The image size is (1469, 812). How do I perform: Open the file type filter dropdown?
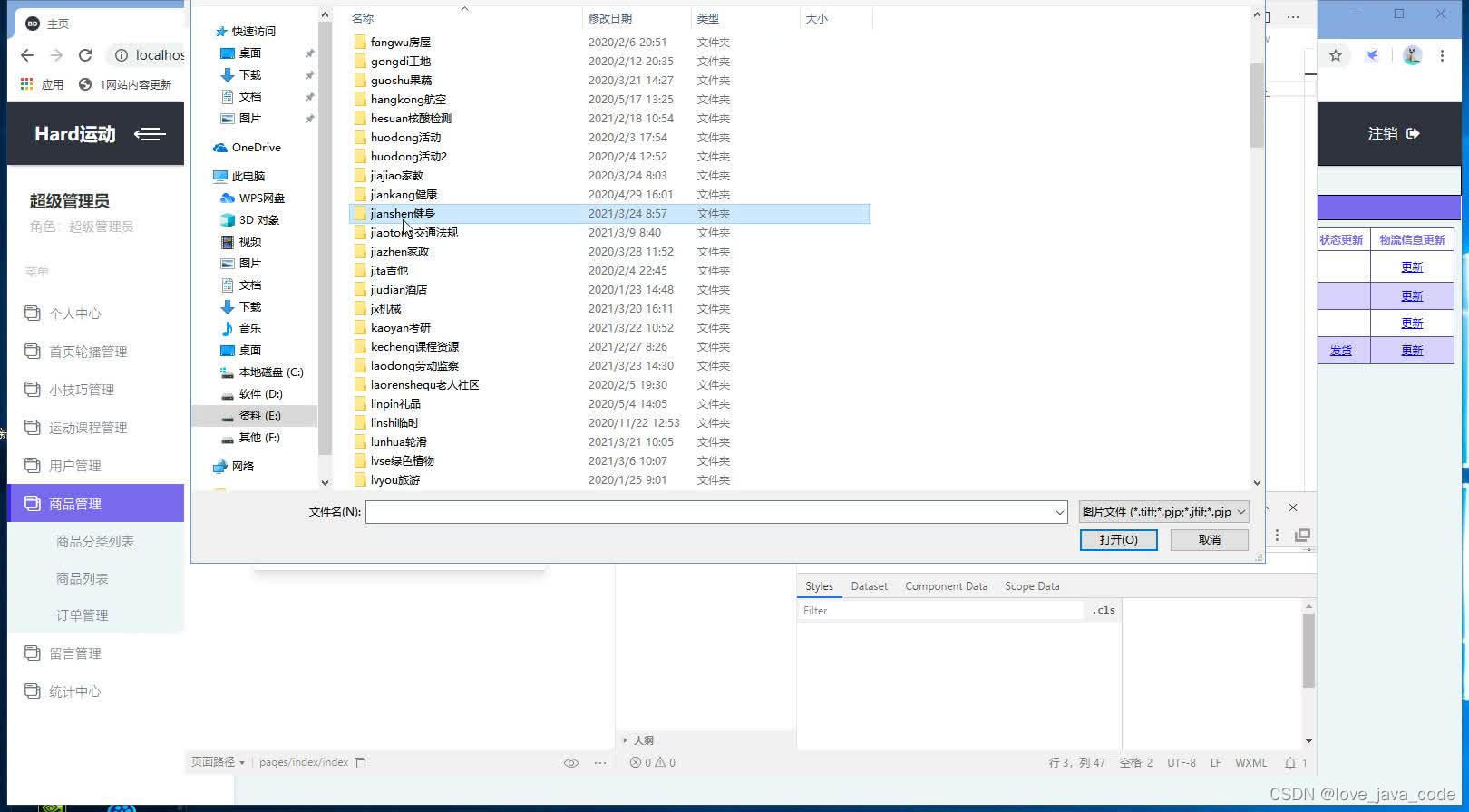[x=1164, y=512]
